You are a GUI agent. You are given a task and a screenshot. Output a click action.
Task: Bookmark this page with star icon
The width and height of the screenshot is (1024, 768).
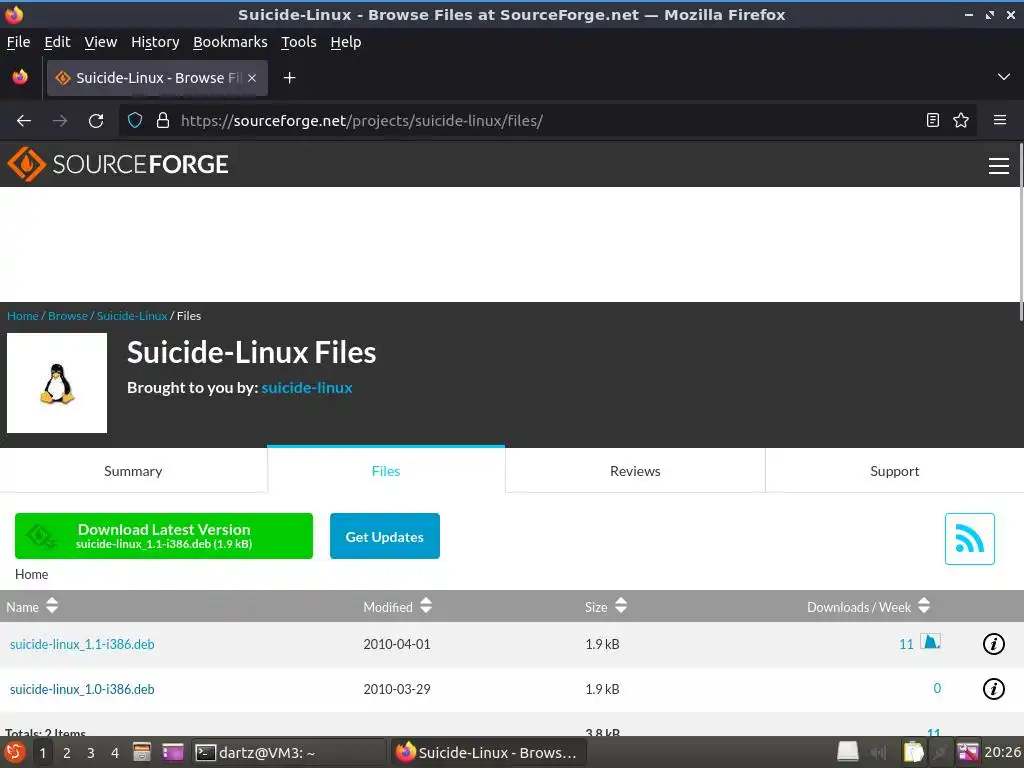point(961,120)
